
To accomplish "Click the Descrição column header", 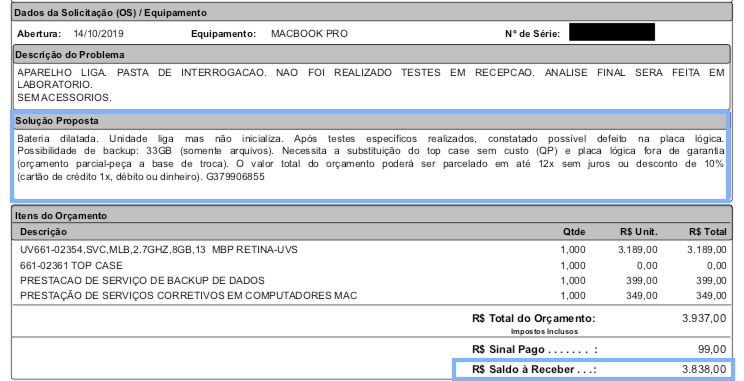I will 43,232.
